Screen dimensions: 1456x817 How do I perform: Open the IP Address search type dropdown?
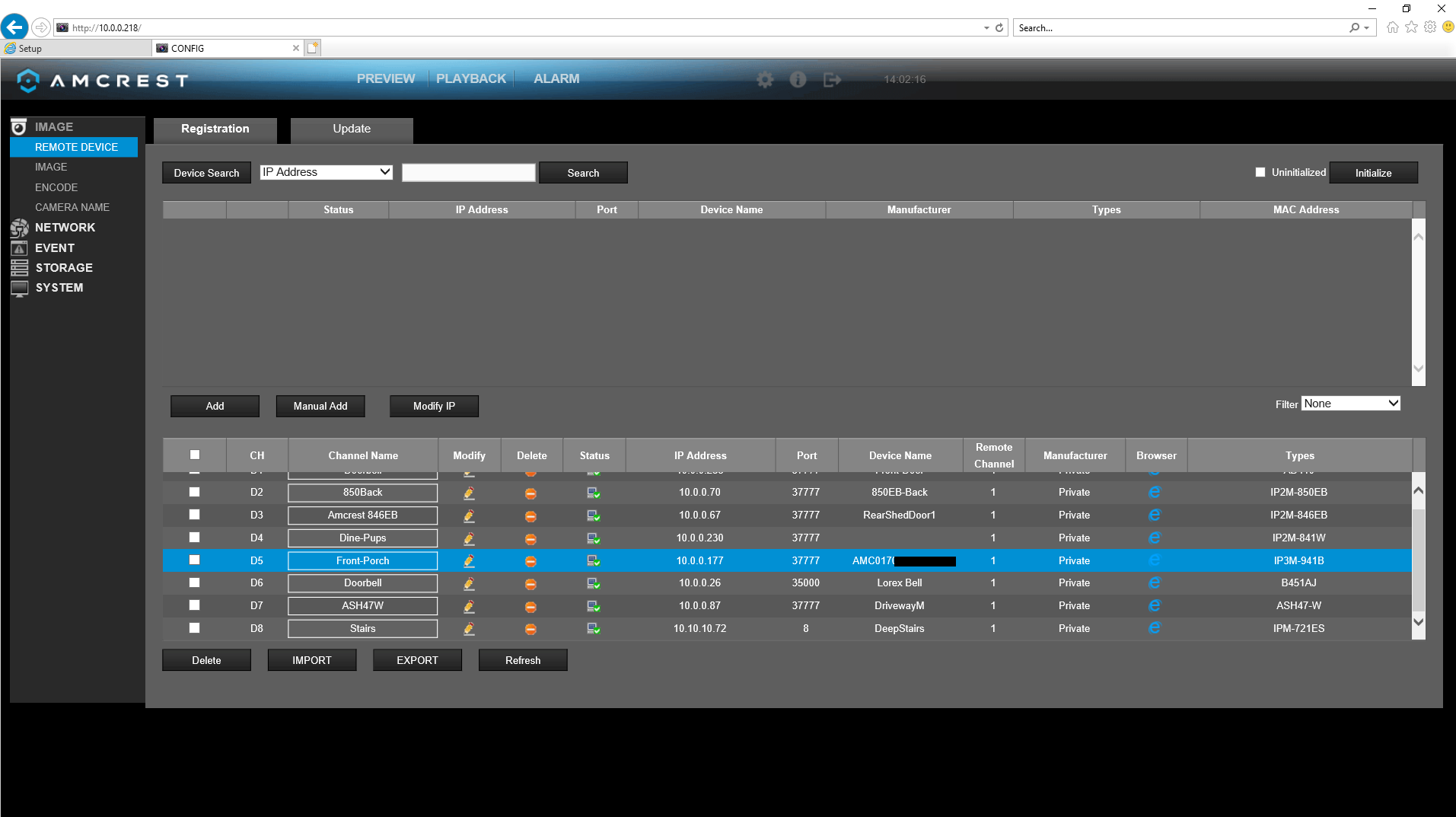click(x=327, y=172)
